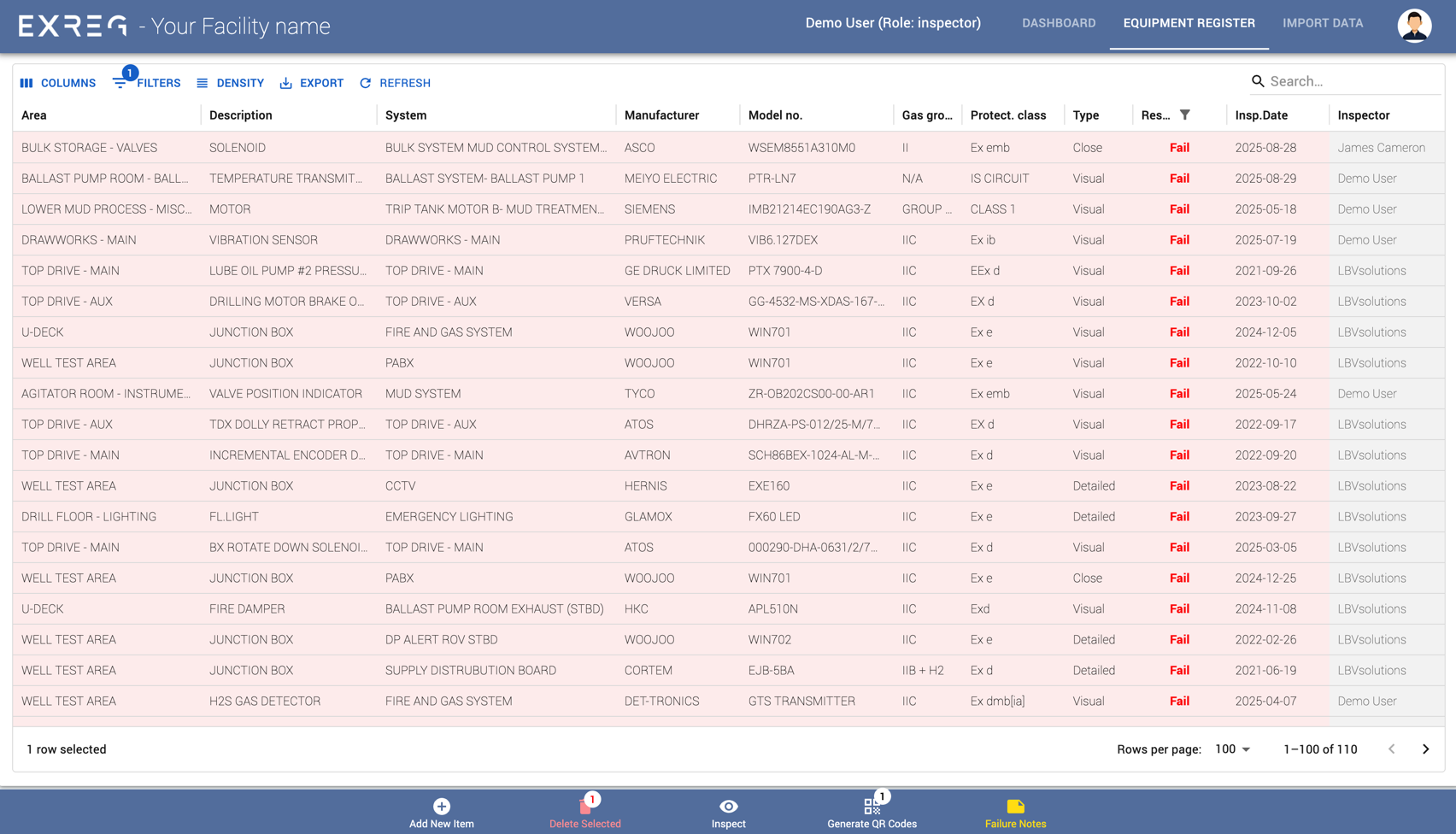The height and width of the screenshot is (834, 1456).
Task: Click Fail result in ASCO row
Action: click(1179, 148)
